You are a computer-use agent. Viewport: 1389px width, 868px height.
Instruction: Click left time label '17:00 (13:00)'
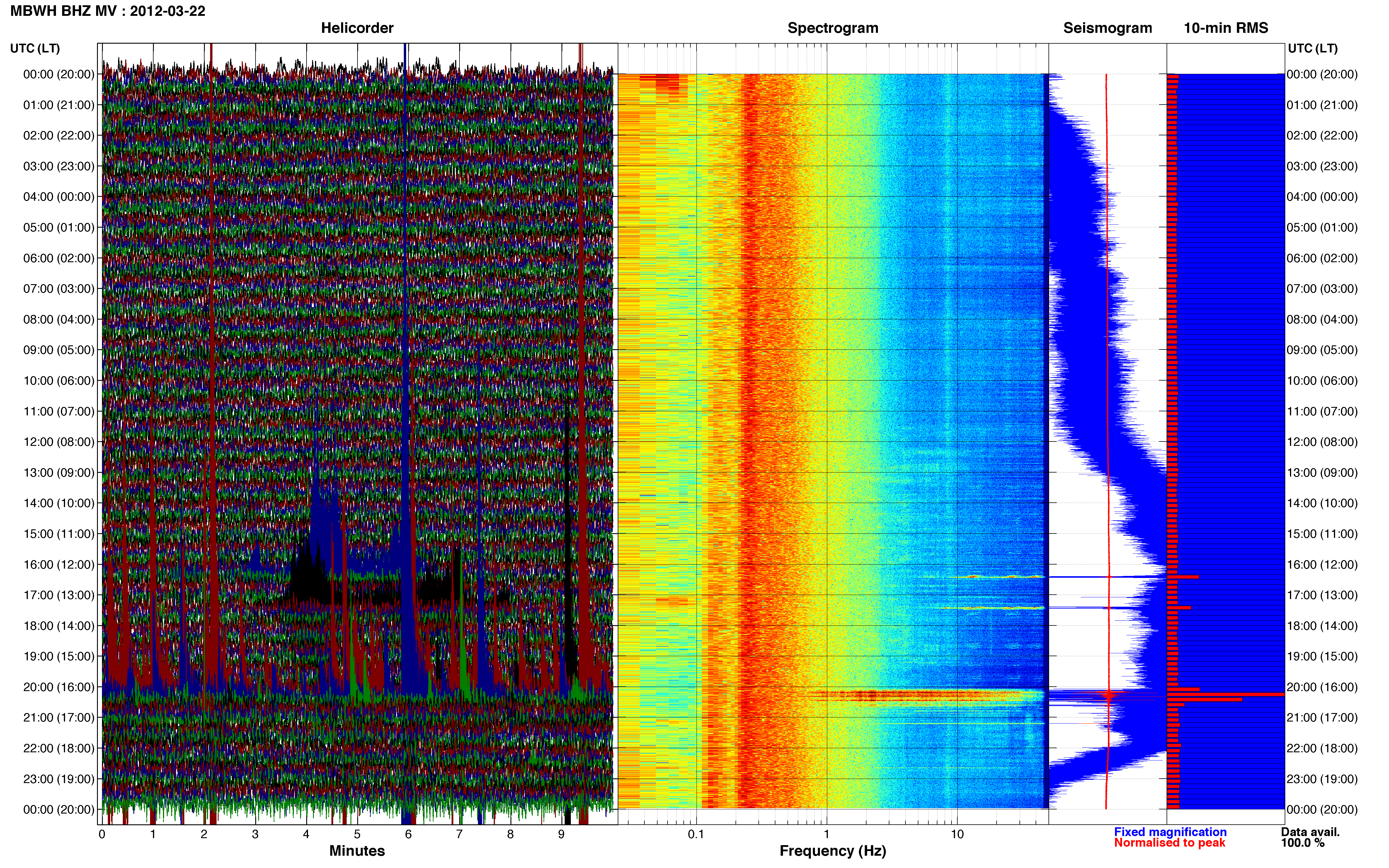point(59,595)
